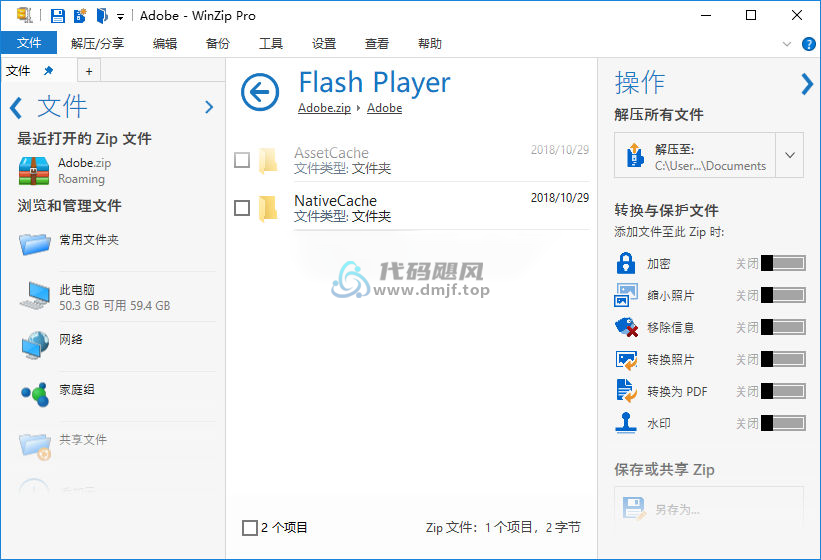Select 共享文件 shared folder icon

[35, 446]
